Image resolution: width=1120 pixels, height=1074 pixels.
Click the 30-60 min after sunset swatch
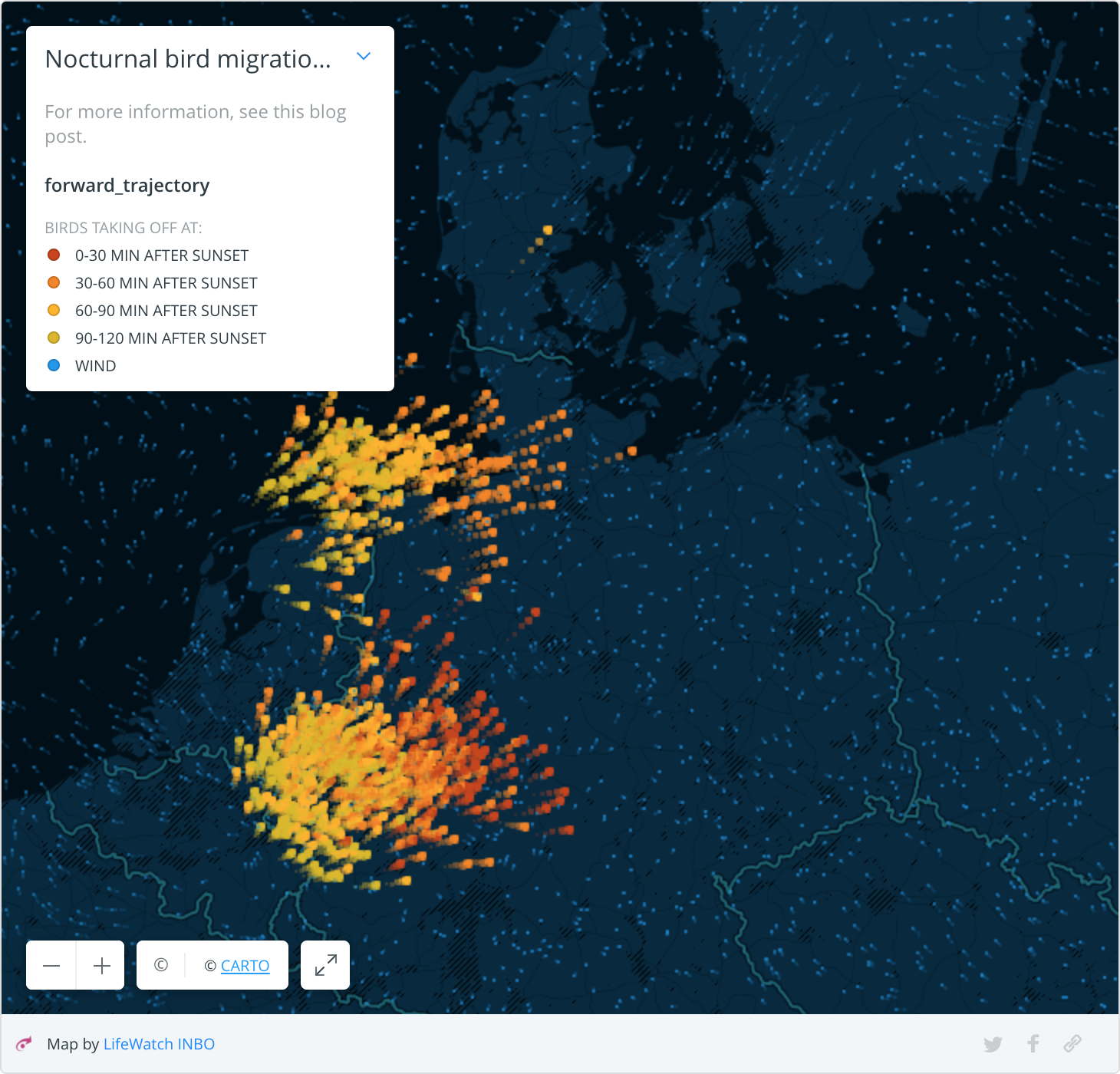point(54,282)
